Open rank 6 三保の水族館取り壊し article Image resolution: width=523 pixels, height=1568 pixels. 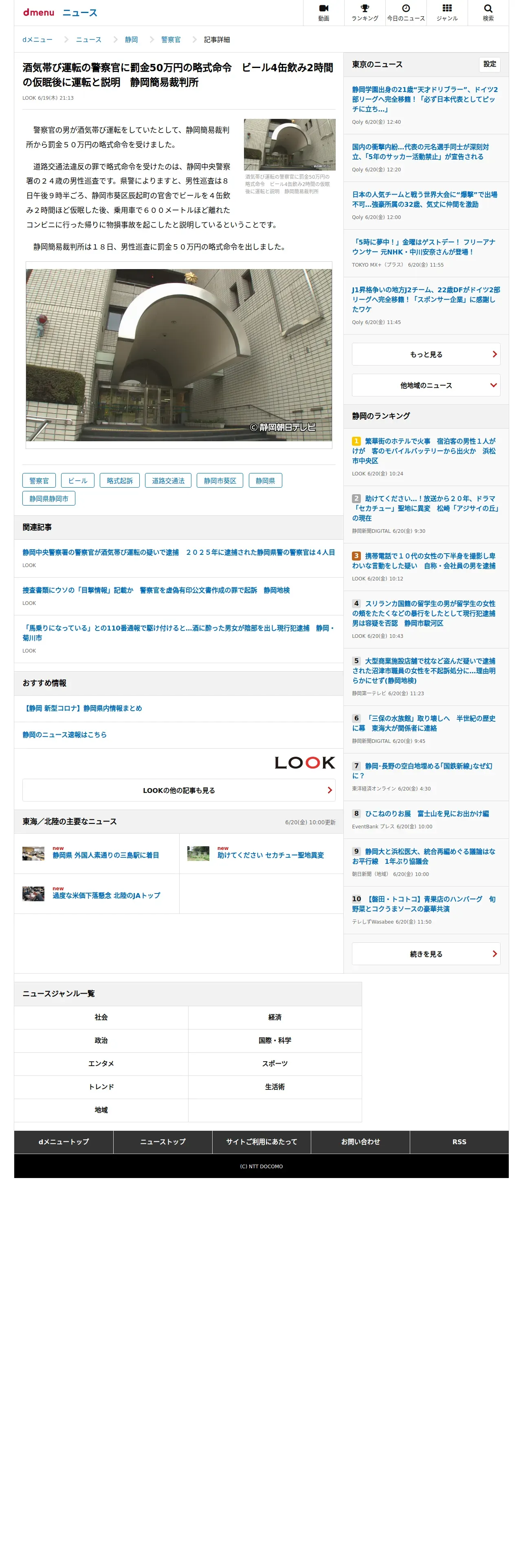click(x=424, y=723)
